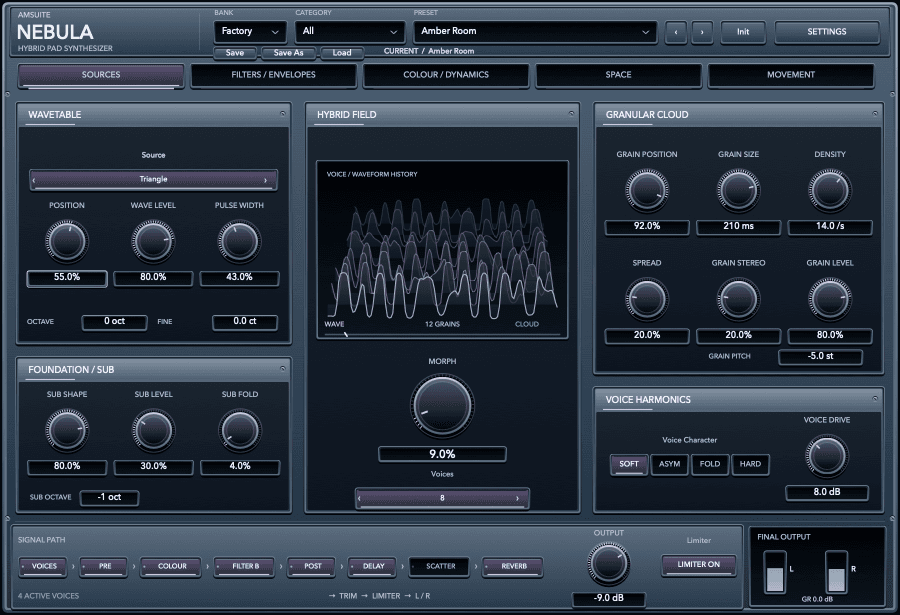Select ASYM voice character
This screenshot has width=900, height=615.
669,464
